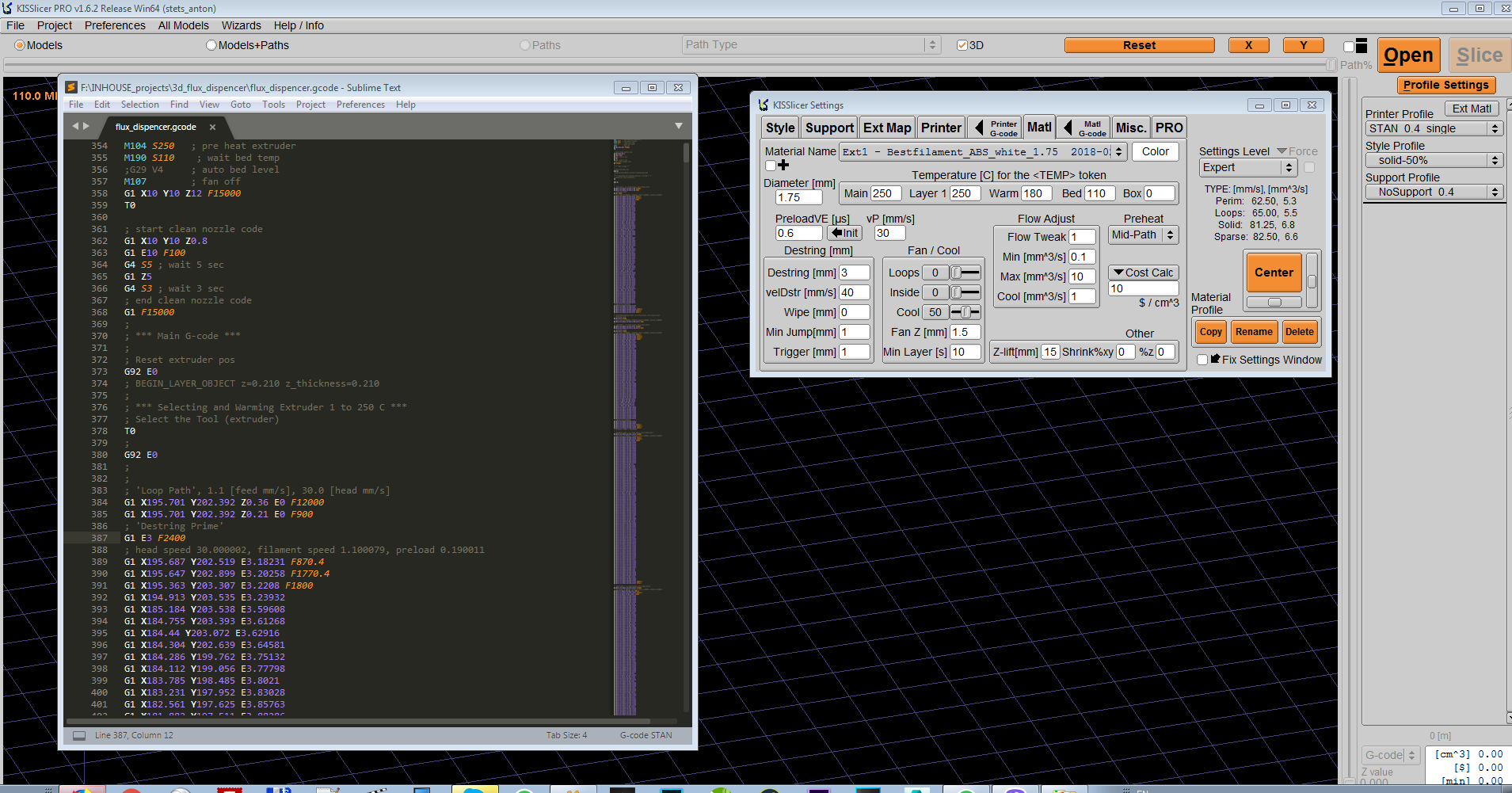Click the Init arrow button beside PreloadVE

pyautogui.click(x=844, y=233)
